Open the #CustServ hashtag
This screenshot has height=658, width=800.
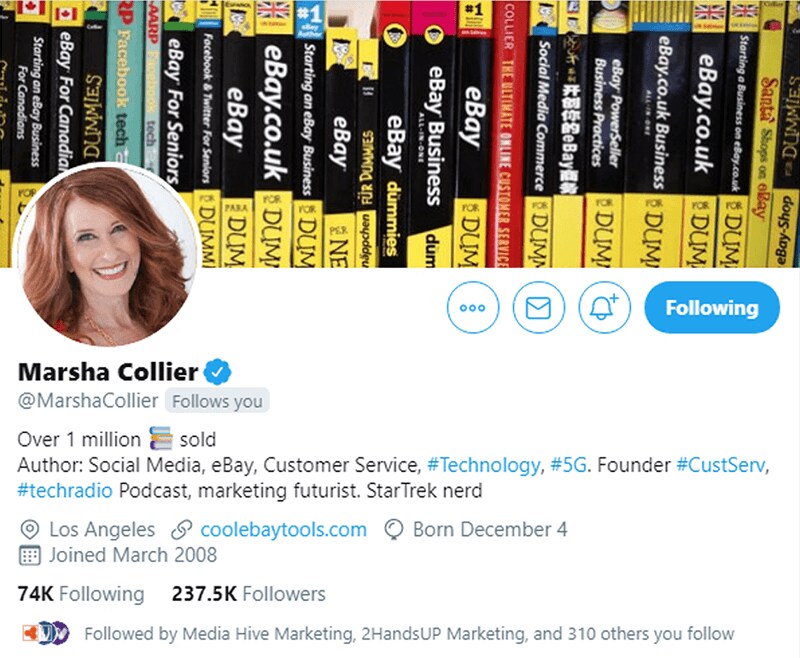[720, 465]
